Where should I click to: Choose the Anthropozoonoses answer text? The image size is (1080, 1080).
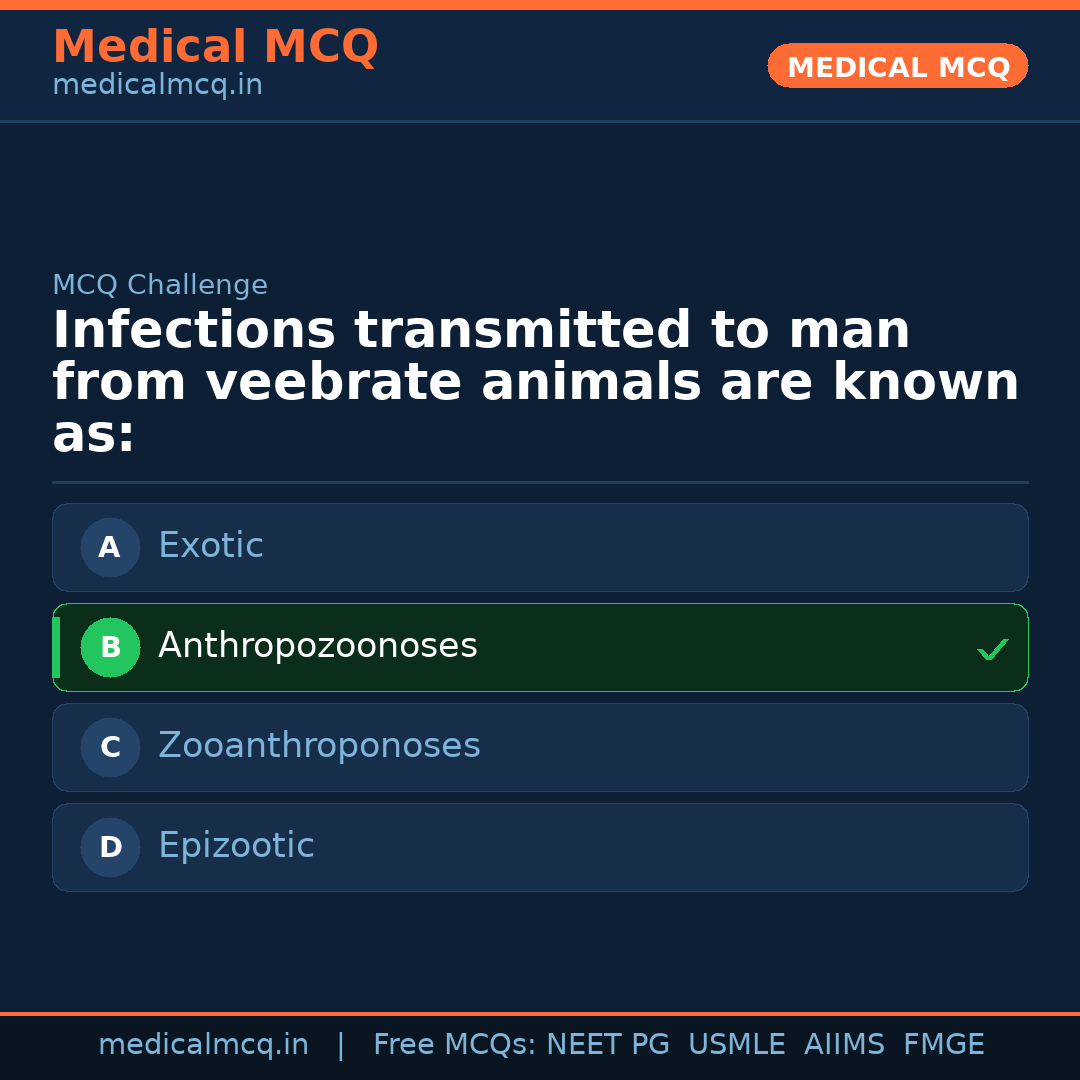pos(317,646)
